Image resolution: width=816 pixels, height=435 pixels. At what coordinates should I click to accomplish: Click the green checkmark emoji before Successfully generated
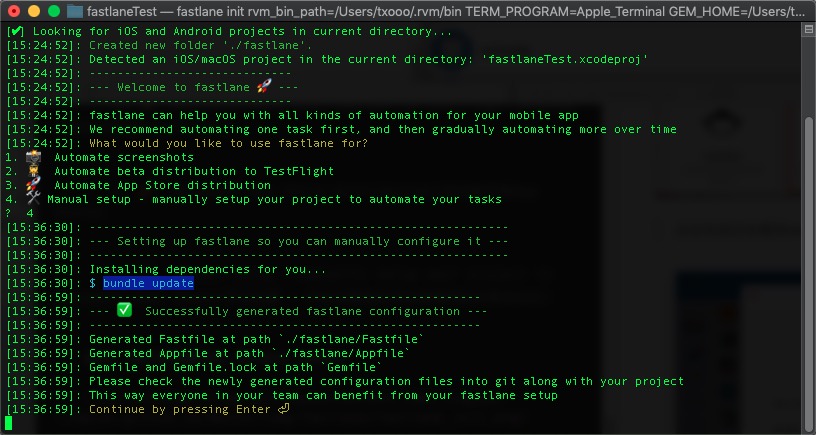pyautogui.click(x=124, y=311)
